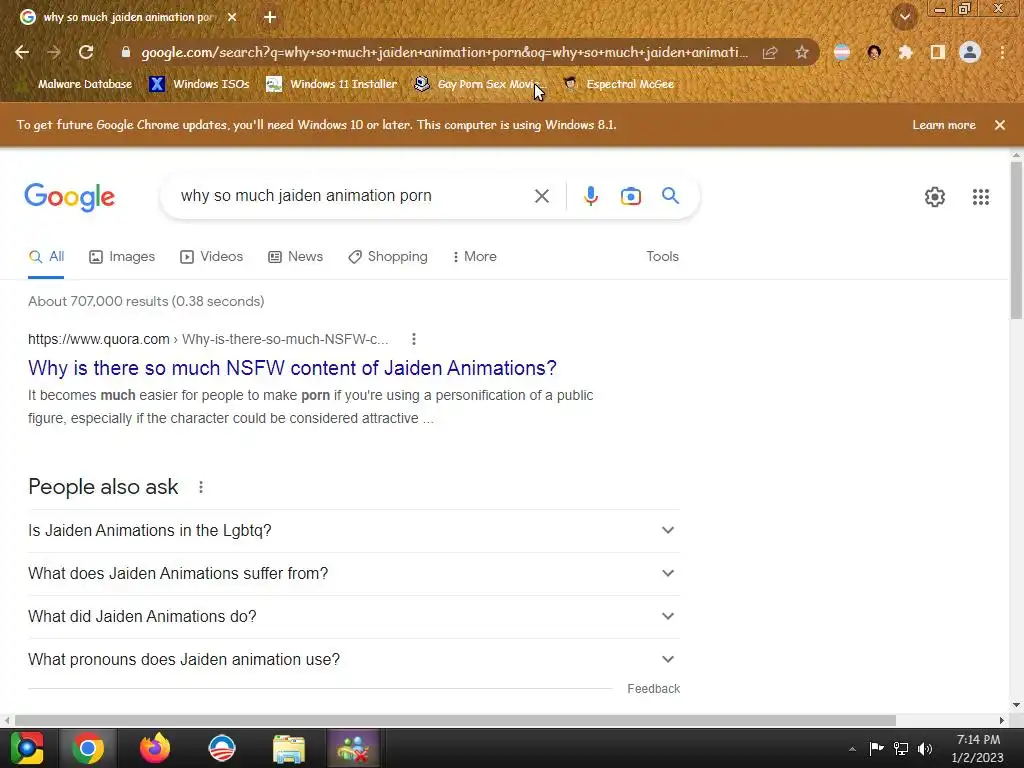Expand "What did Jaiden Animations do?"

point(354,616)
